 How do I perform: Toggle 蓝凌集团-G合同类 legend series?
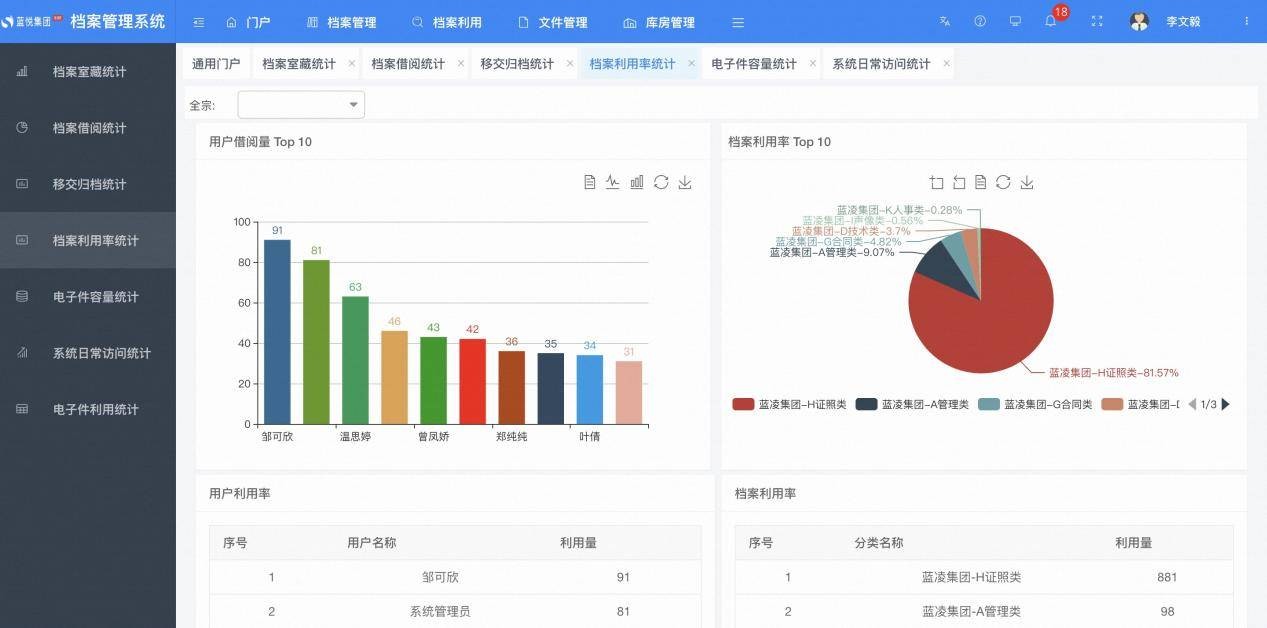pyautogui.click(x=1035, y=404)
